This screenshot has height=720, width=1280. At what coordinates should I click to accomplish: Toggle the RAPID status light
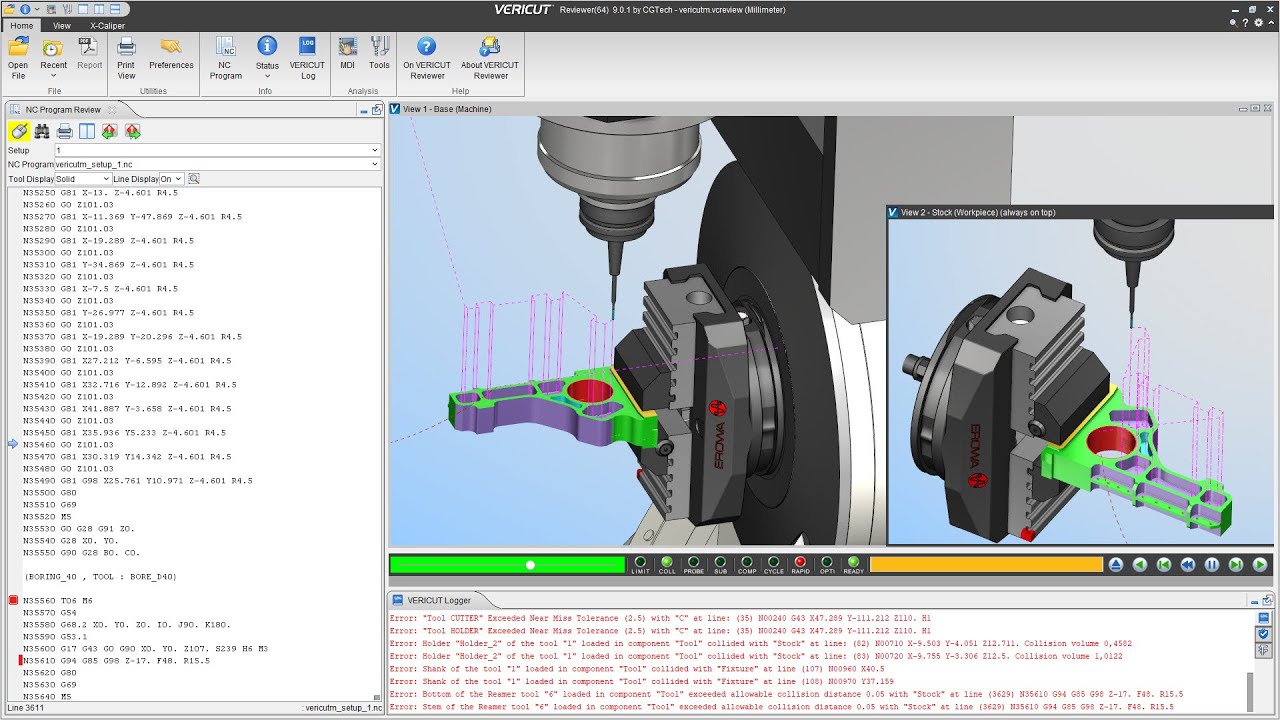pyautogui.click(x=800, y=563)
